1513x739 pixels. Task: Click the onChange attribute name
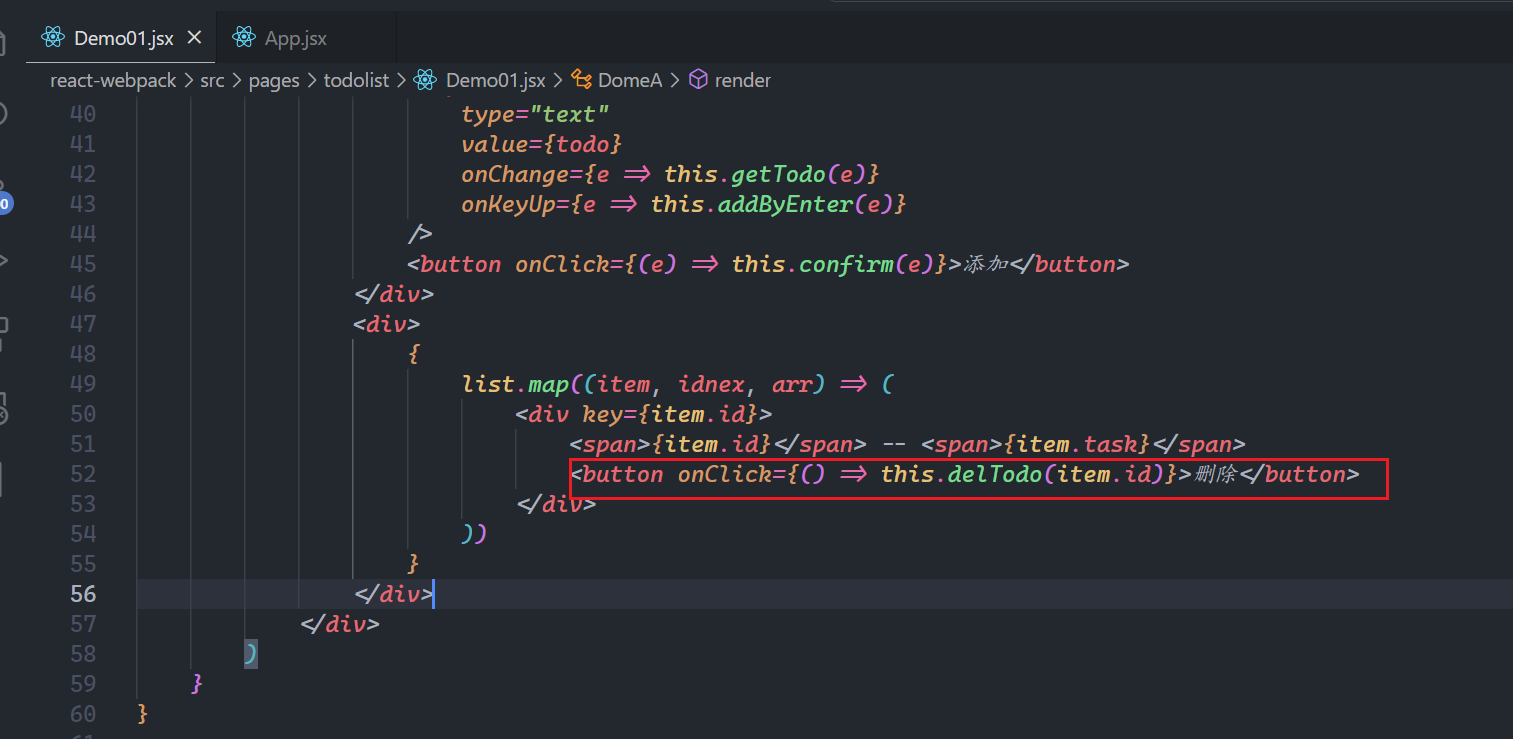click(515, 174)
